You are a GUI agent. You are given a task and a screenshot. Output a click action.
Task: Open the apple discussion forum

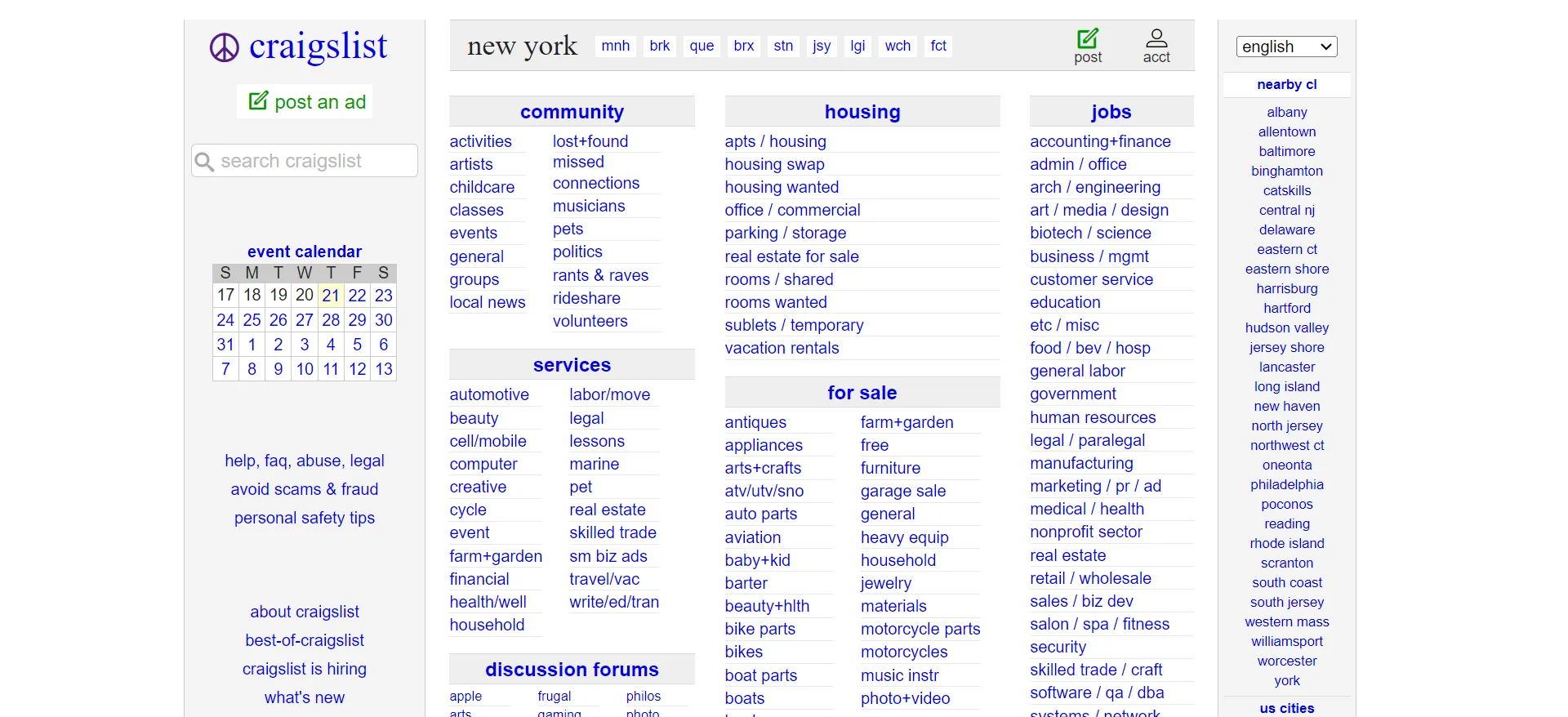click(465, 696)
